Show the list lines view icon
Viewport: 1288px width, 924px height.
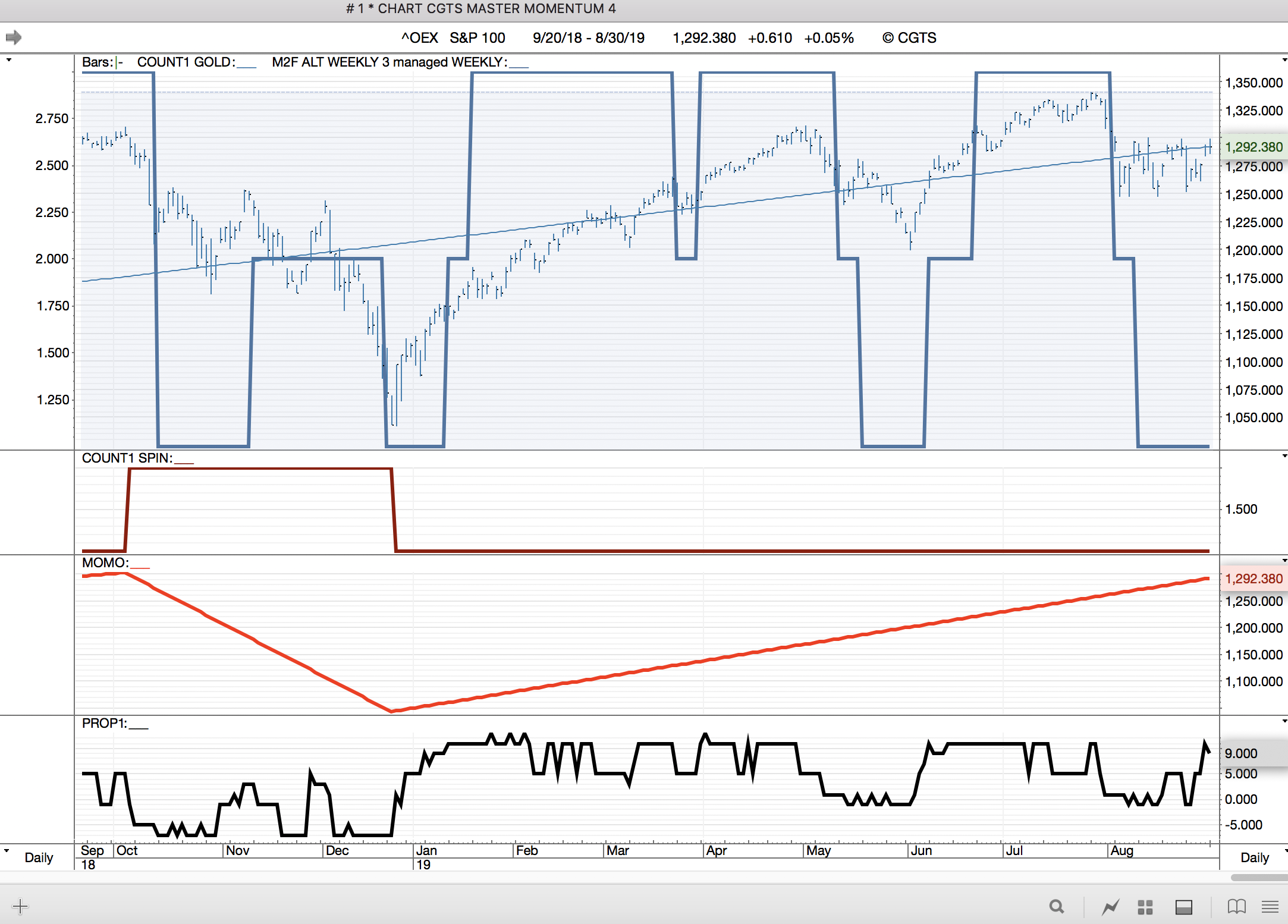[x=1270, y=907]
